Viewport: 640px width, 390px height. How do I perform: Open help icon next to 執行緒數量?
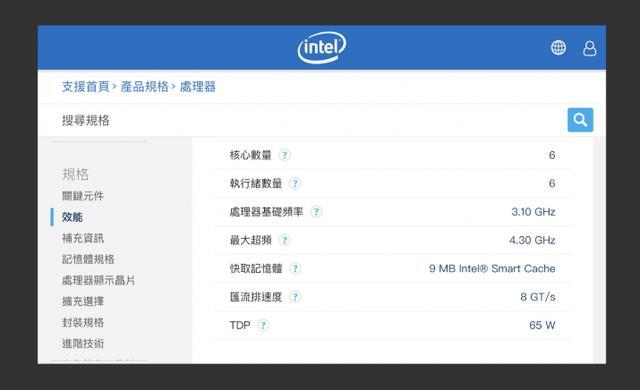(295, 184)
